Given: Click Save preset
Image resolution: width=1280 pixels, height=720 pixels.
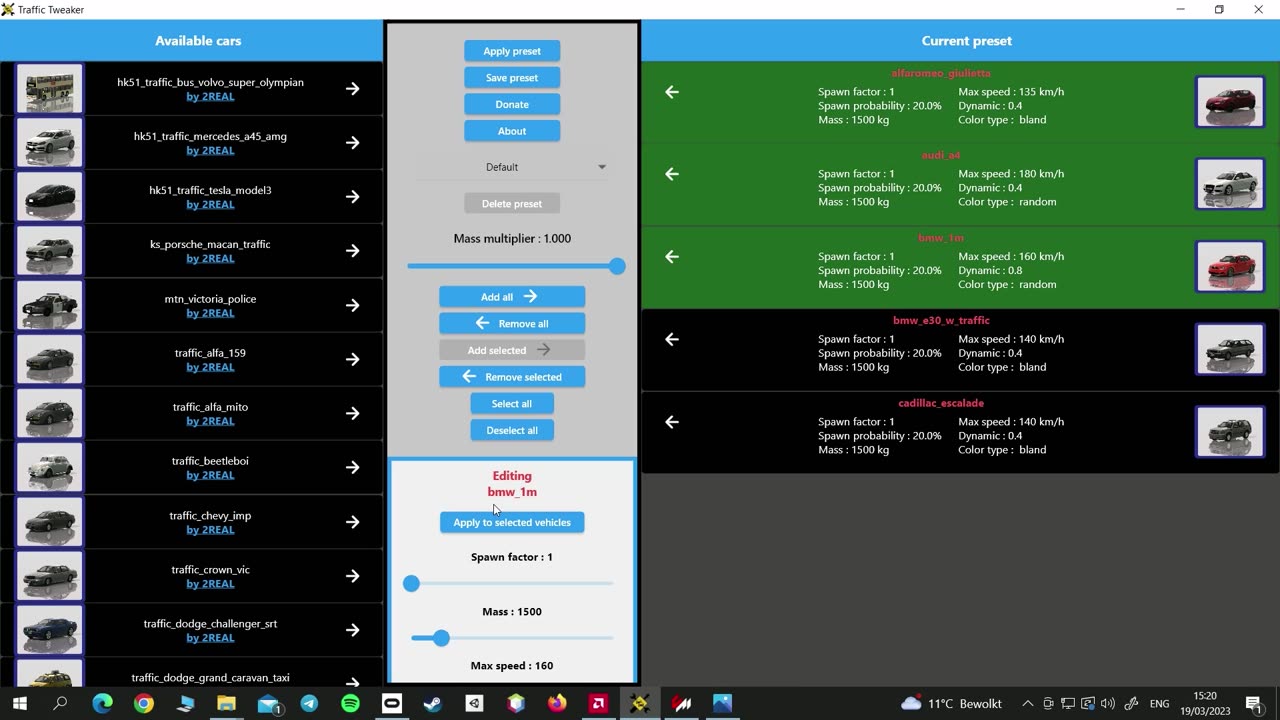Looking at the screenshot, I should [x=512, y=78].
